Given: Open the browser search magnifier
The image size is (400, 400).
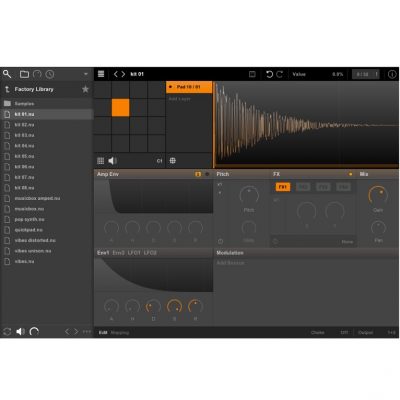Looking at the screenshot, I should pos(7,74).
